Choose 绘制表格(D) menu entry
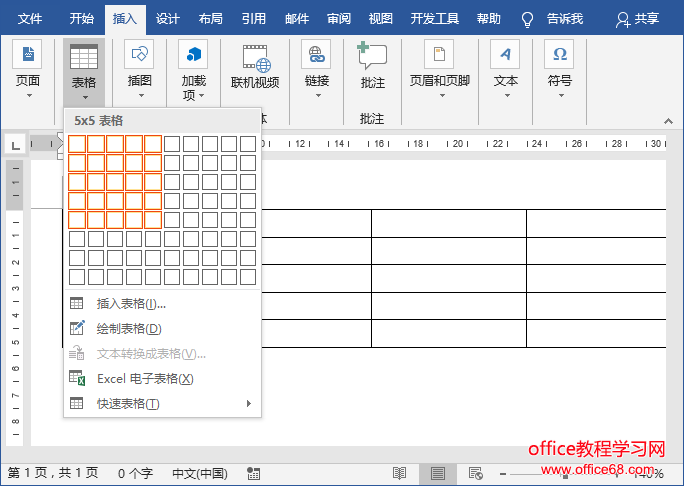 [162, 328]
